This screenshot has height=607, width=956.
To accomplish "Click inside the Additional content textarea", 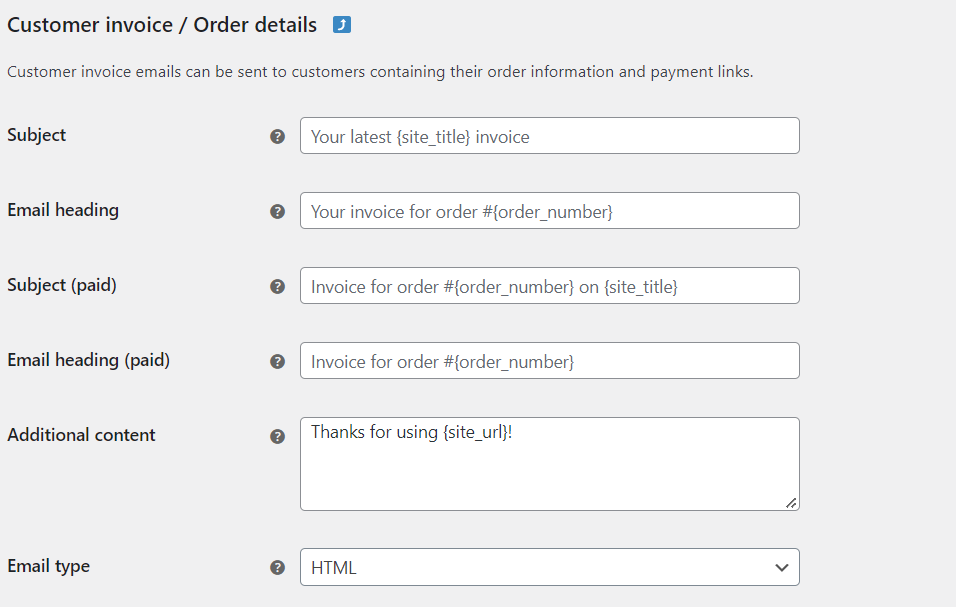I will click(x=549, y=464).
